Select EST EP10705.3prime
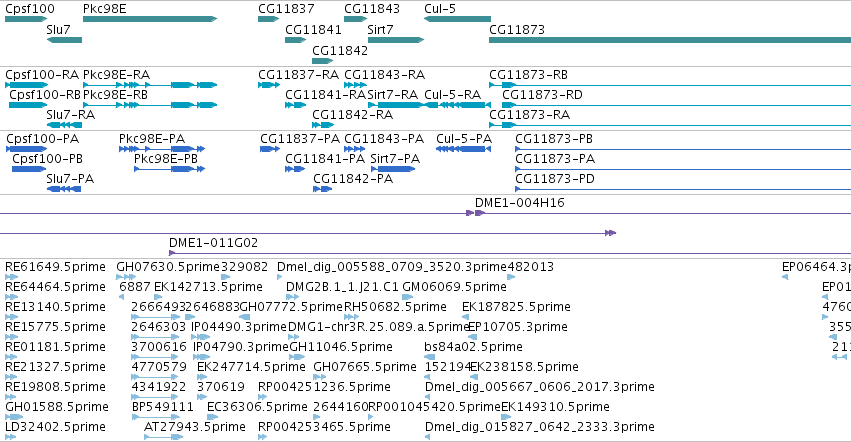This screenshot has height=442, width=851. [472, 337]
